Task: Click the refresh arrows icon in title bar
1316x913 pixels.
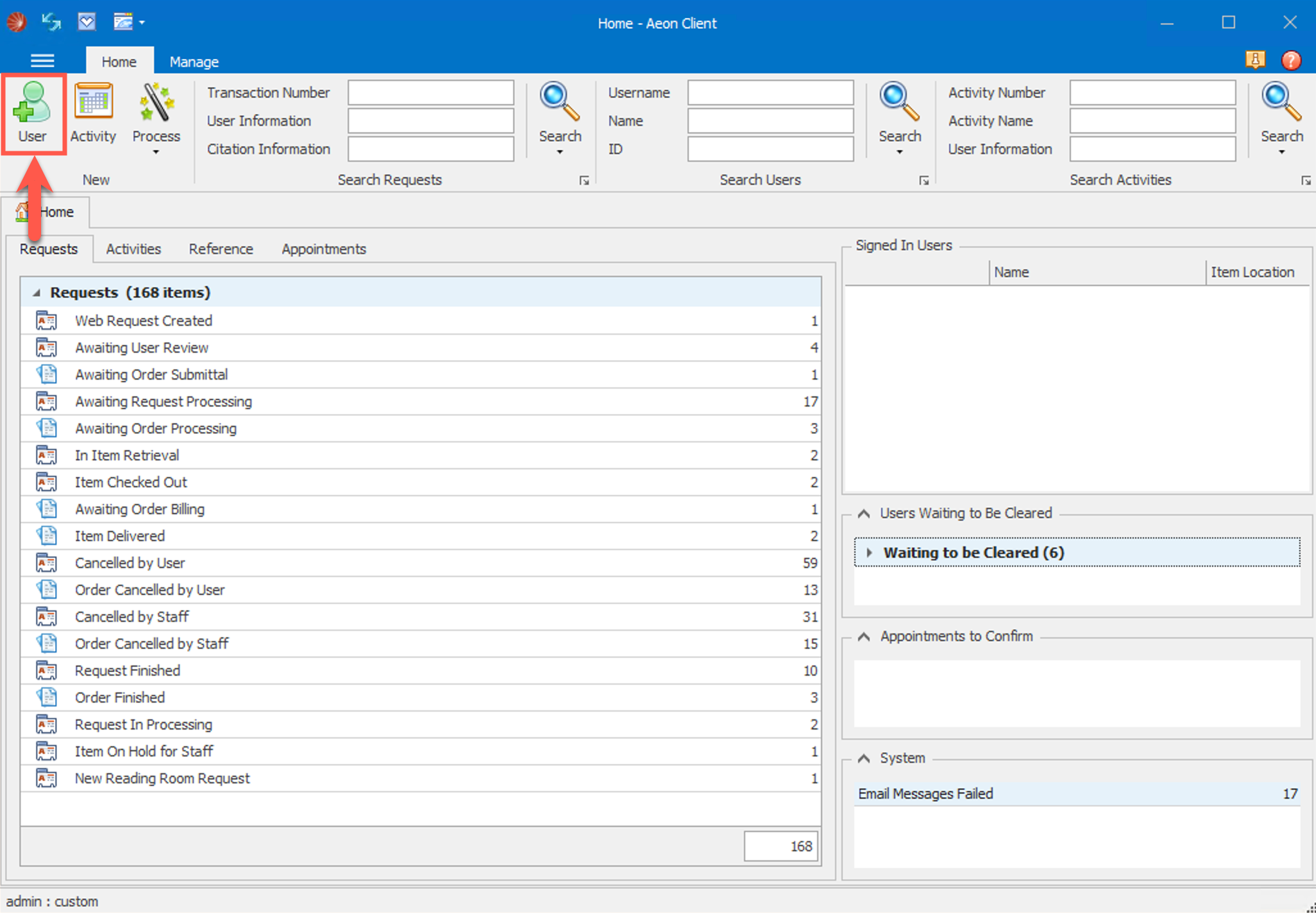Action: (x=51, y=22)
